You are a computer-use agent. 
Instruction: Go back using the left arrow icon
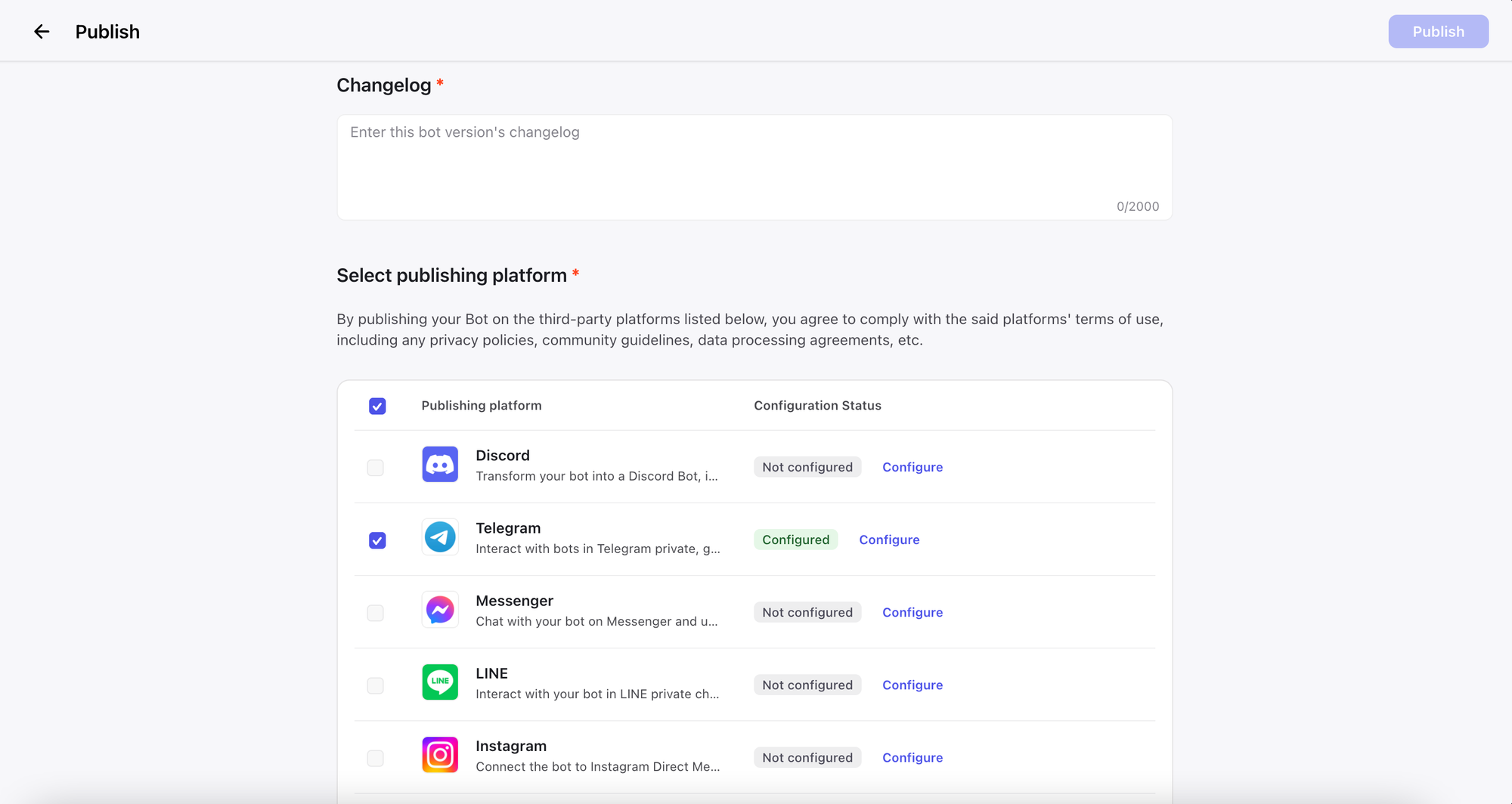coord(42,32)
